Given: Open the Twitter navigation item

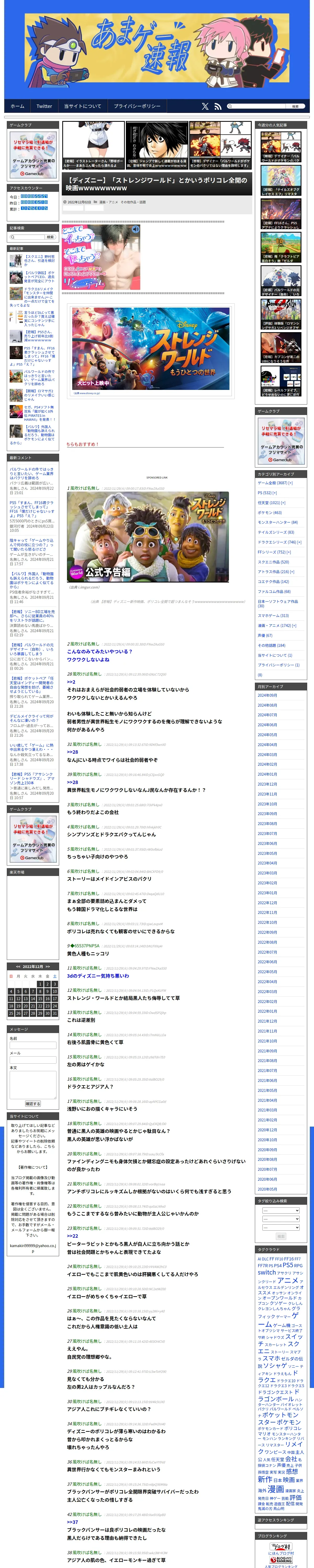Looking at the screenshot, I should 44,106.
